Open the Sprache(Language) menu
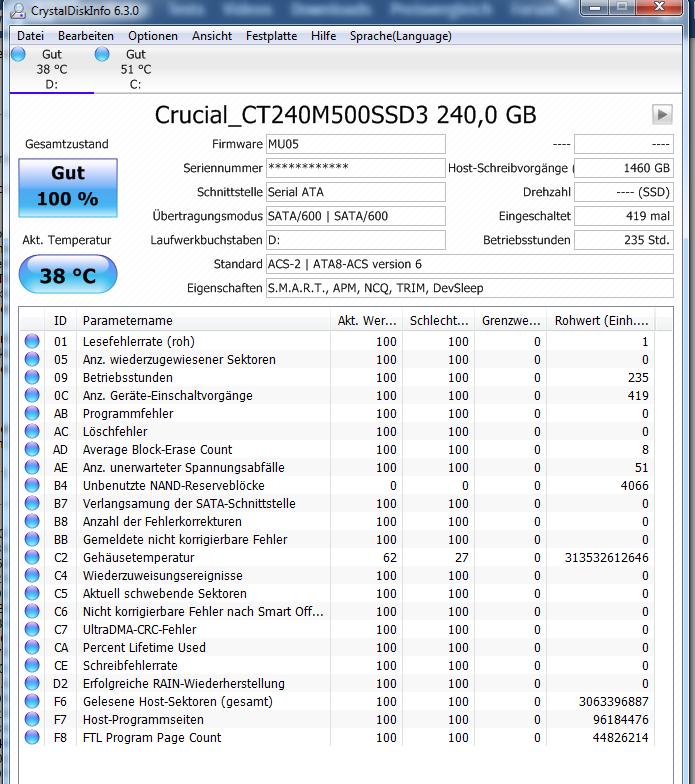Image resolution: width=695 pixels, height=784 pixels. click(x=400, y=36)
